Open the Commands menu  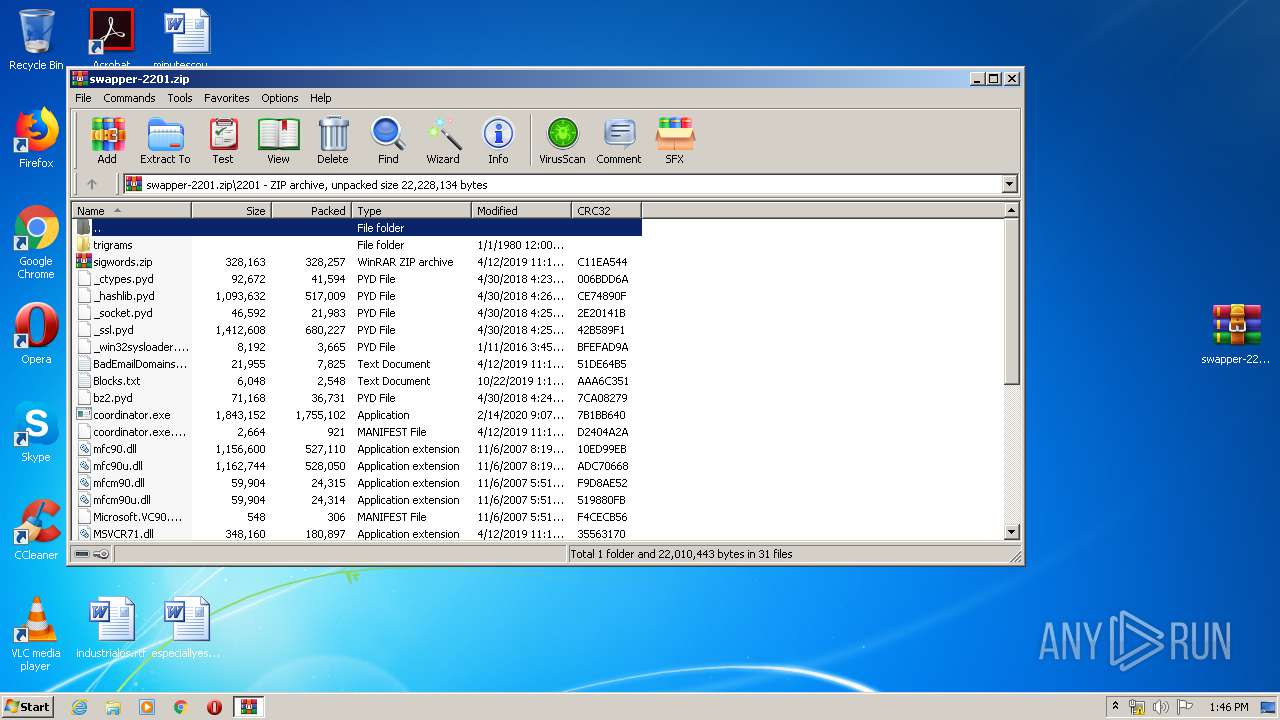[129, 98]
